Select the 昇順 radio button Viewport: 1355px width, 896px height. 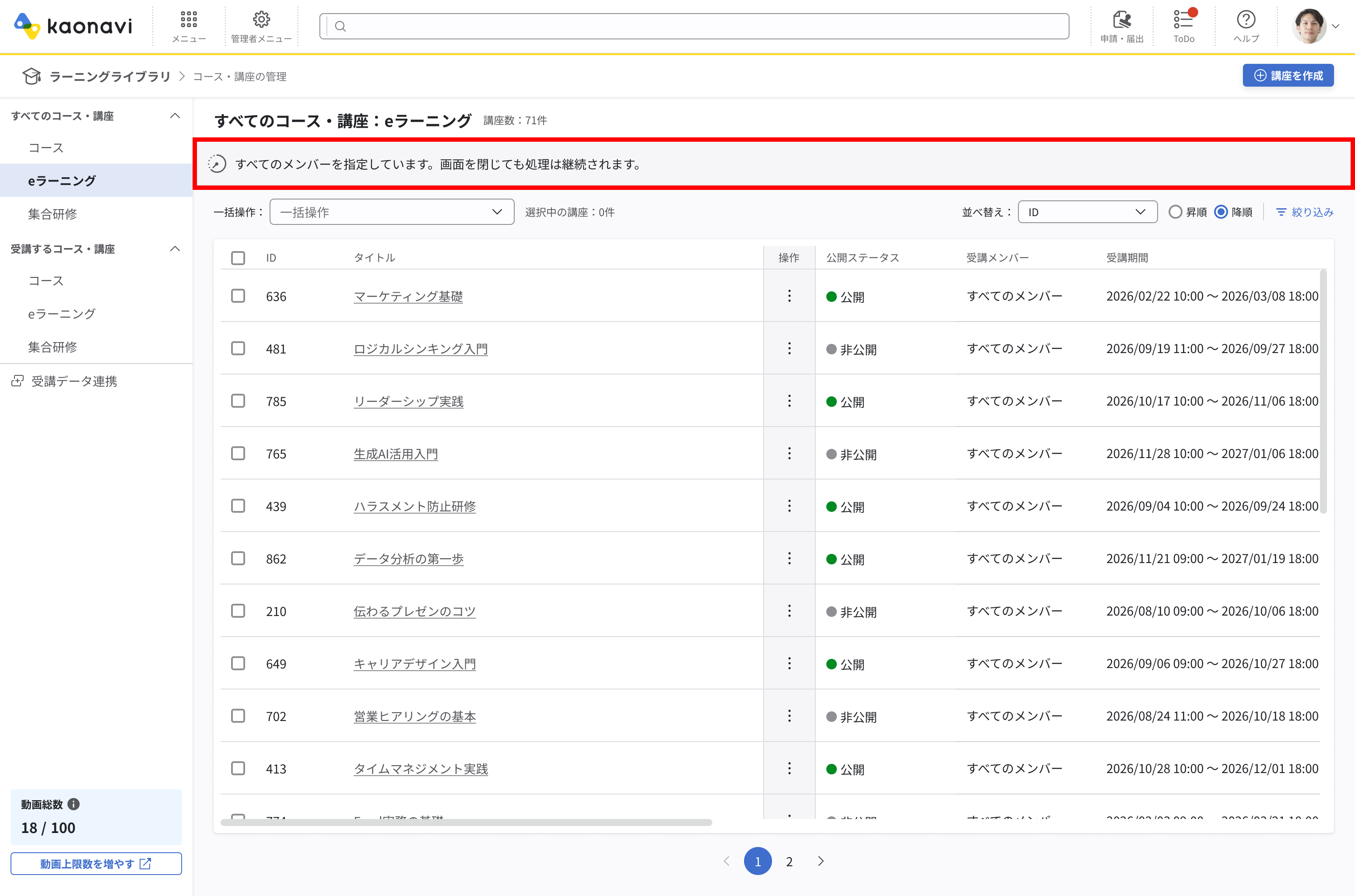1175,212
